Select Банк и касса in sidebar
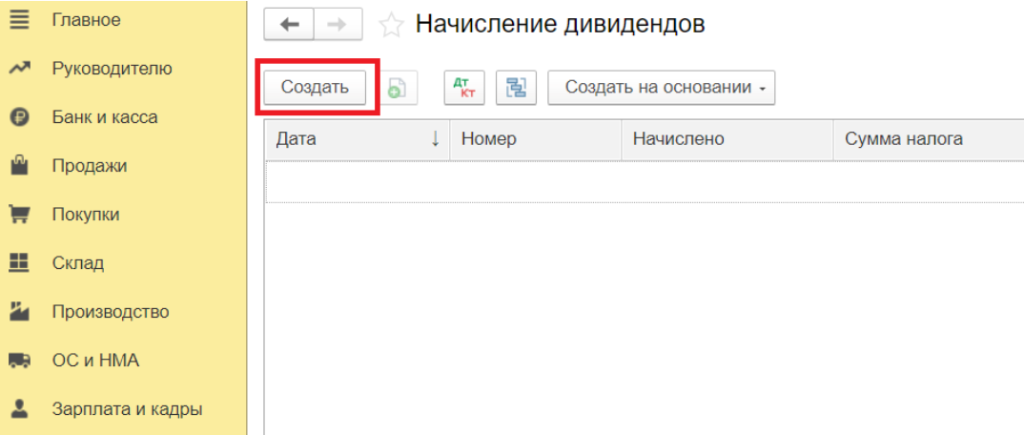Viewport: 1024px width, 435px height. point(104,117)
